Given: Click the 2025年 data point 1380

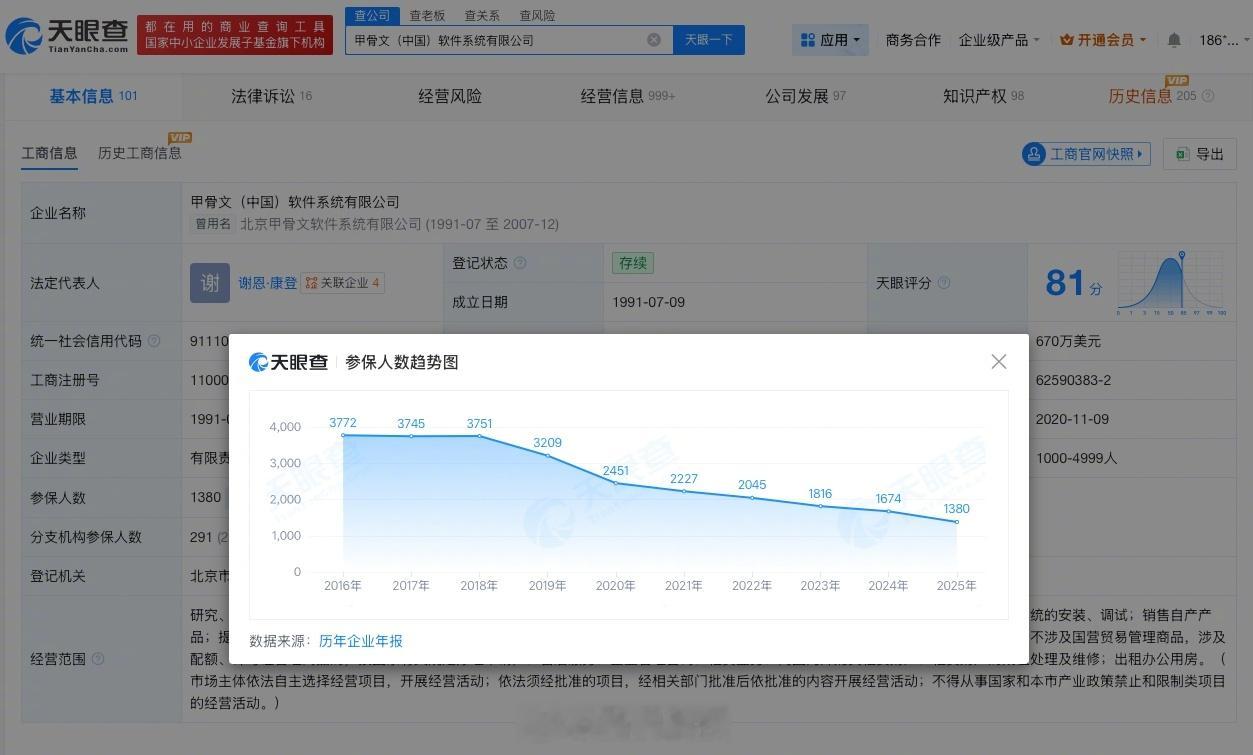Looking at the screenshot, I should 957,522.
